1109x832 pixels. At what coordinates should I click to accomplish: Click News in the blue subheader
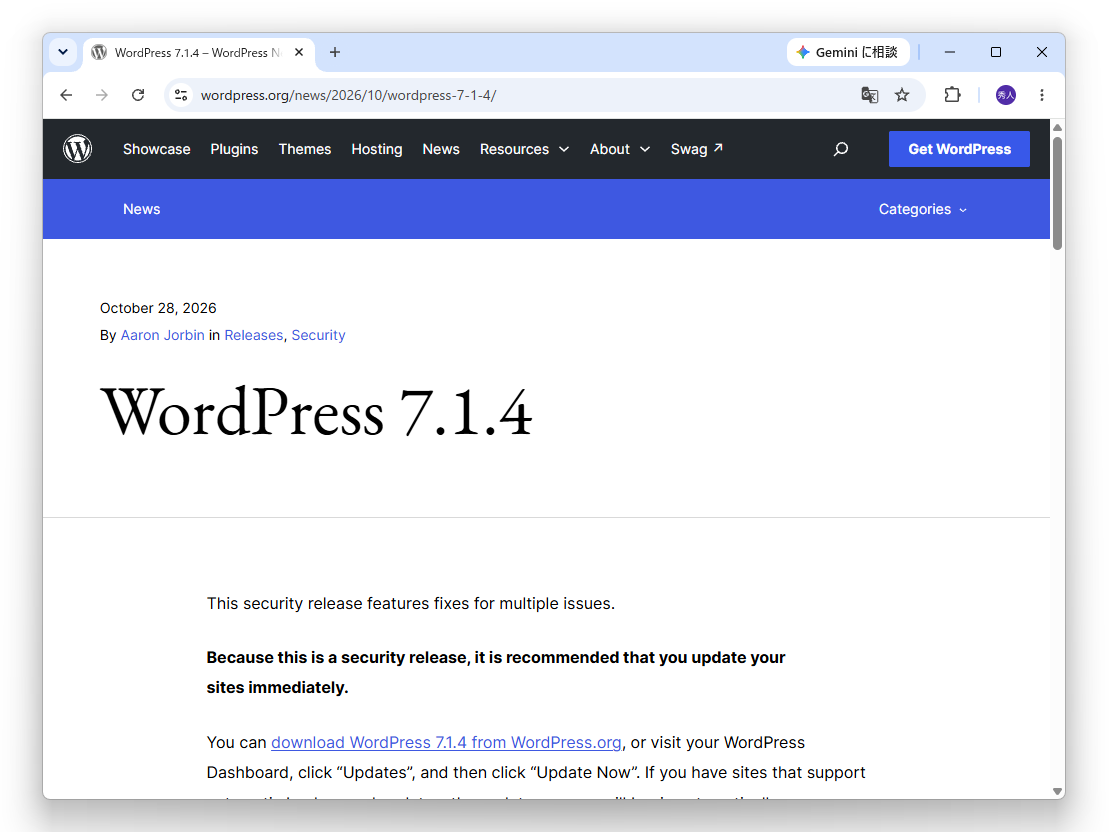click(x=141, y=209)
